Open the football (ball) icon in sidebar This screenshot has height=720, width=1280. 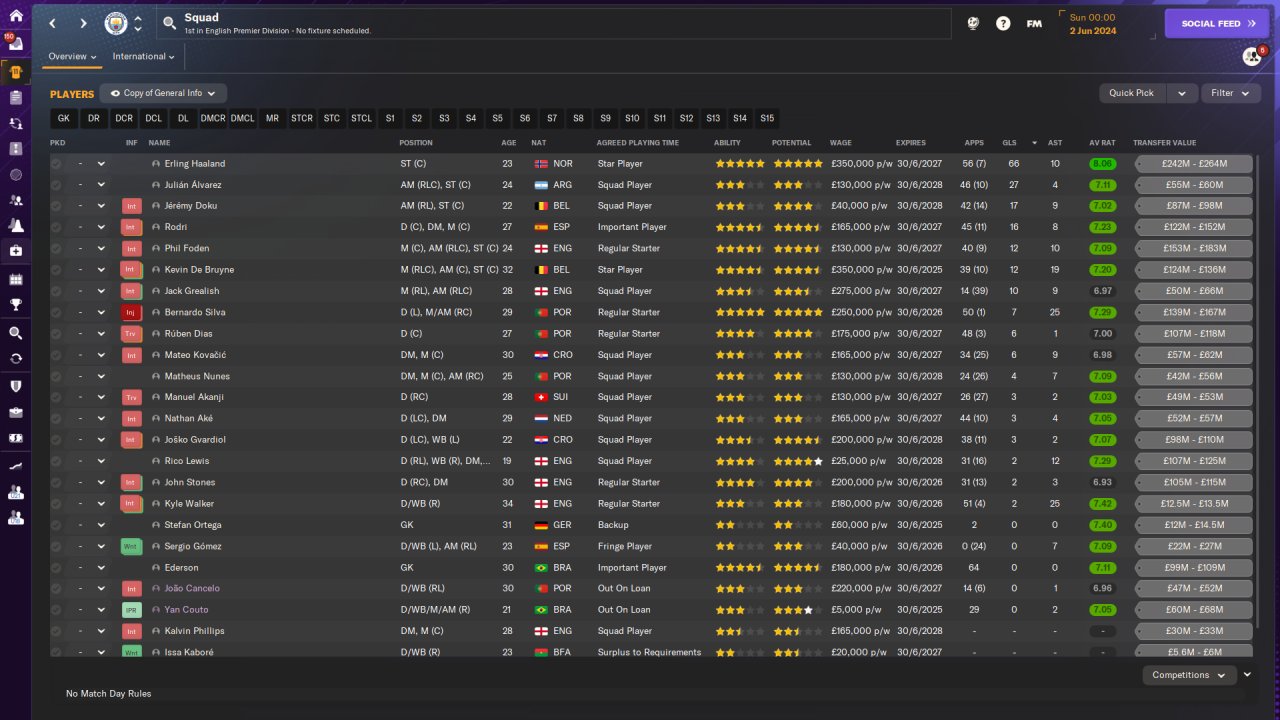(15, 174)
